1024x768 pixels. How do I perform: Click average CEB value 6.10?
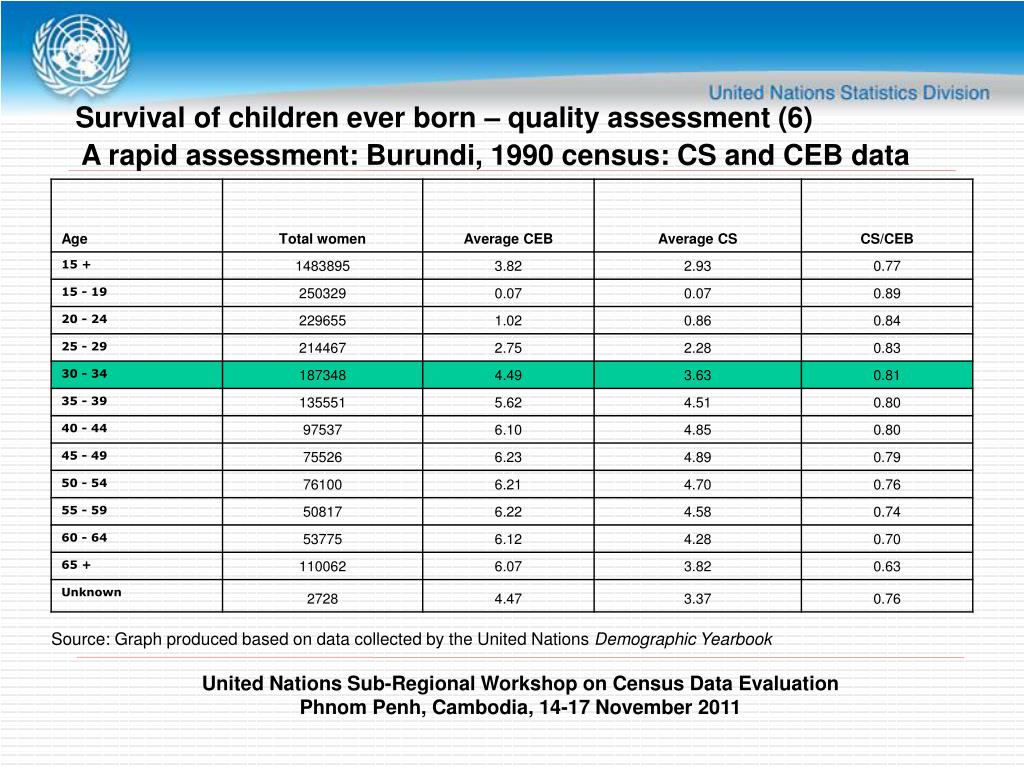[508, 431]
